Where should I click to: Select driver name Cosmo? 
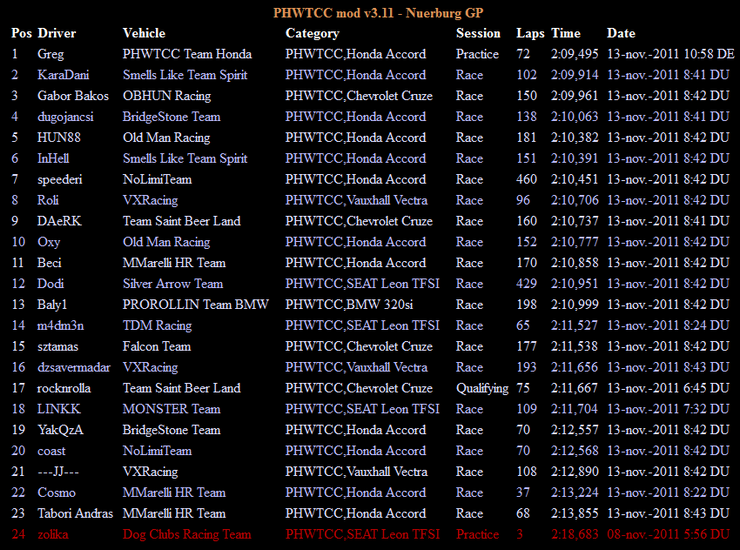point(57,492)
